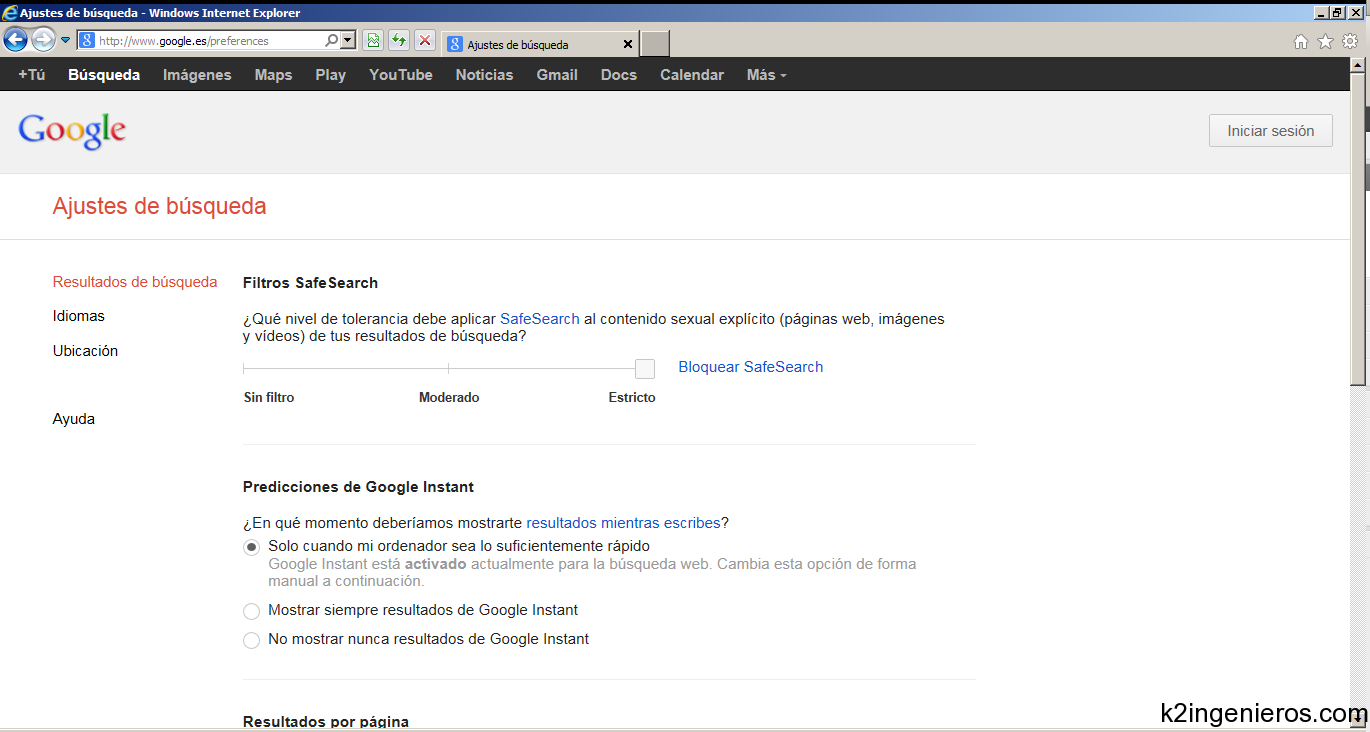Select 'Solo cuando mi ordenador sea' radio
This screenshot has height=732, width=1370.
pyautogui.click(x=252, y=547)
